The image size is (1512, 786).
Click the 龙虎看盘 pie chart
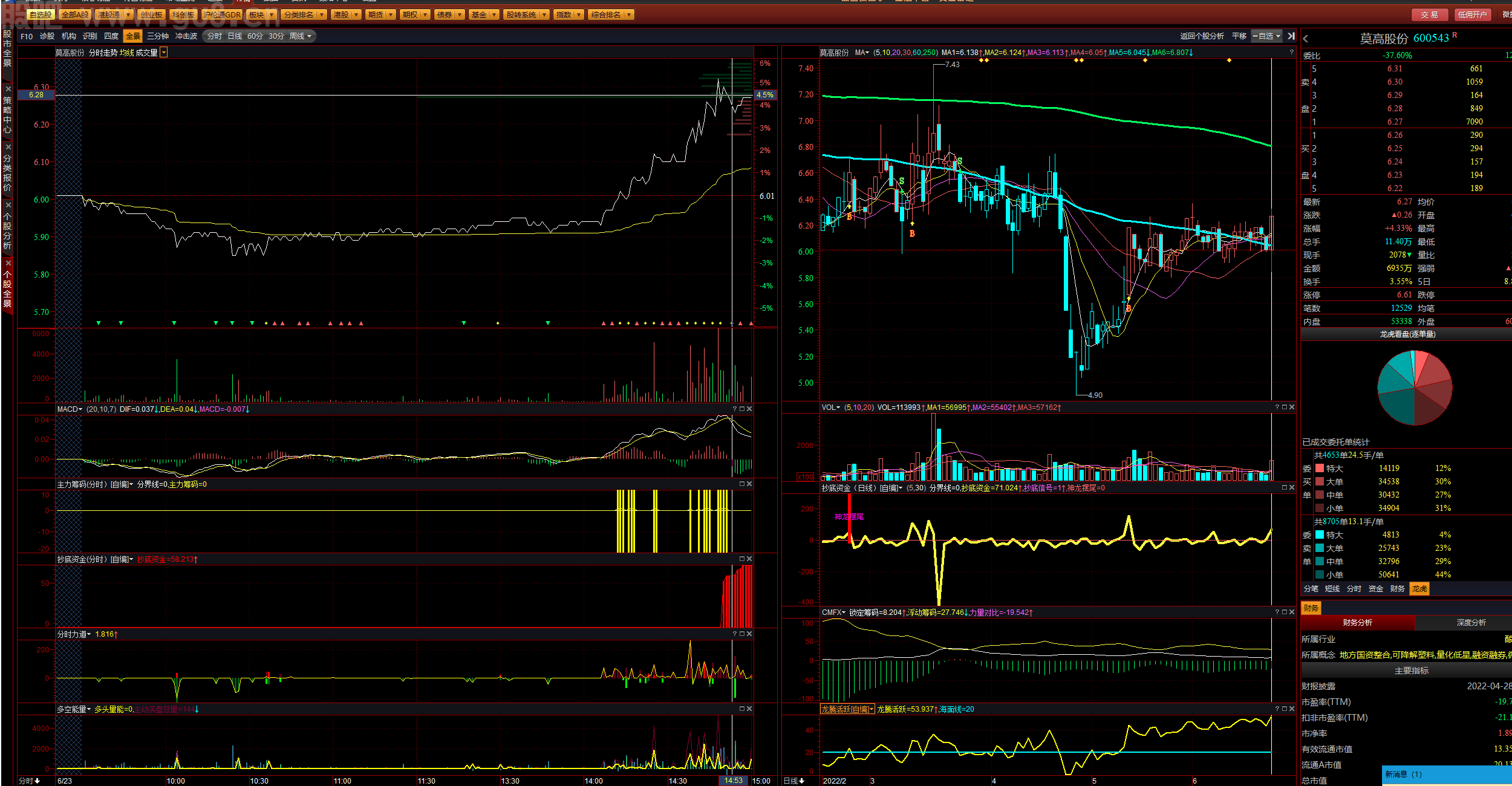pos(1415,388)
